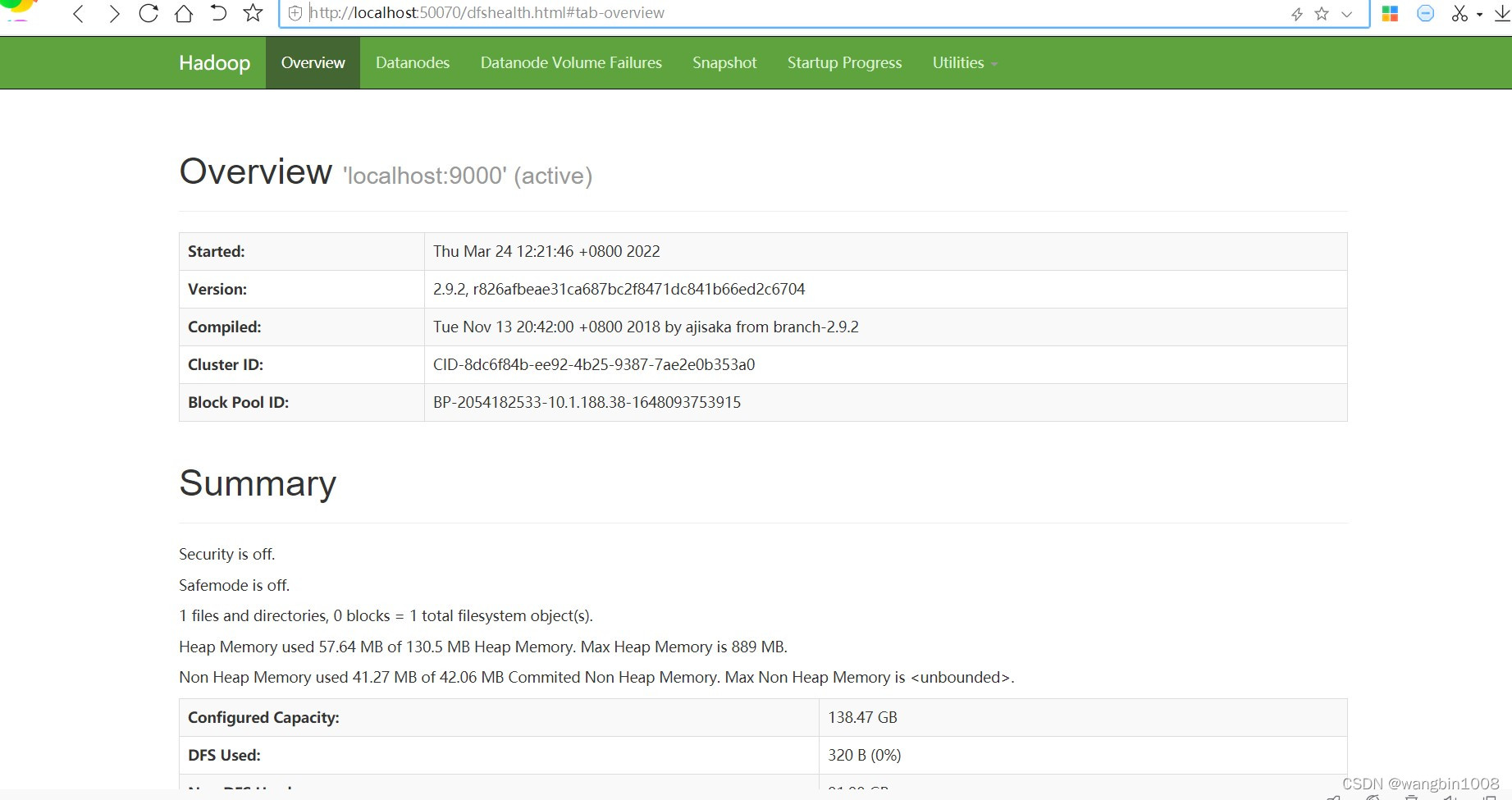Click the browser forward arrow
1512x800 pixels.
114,14
